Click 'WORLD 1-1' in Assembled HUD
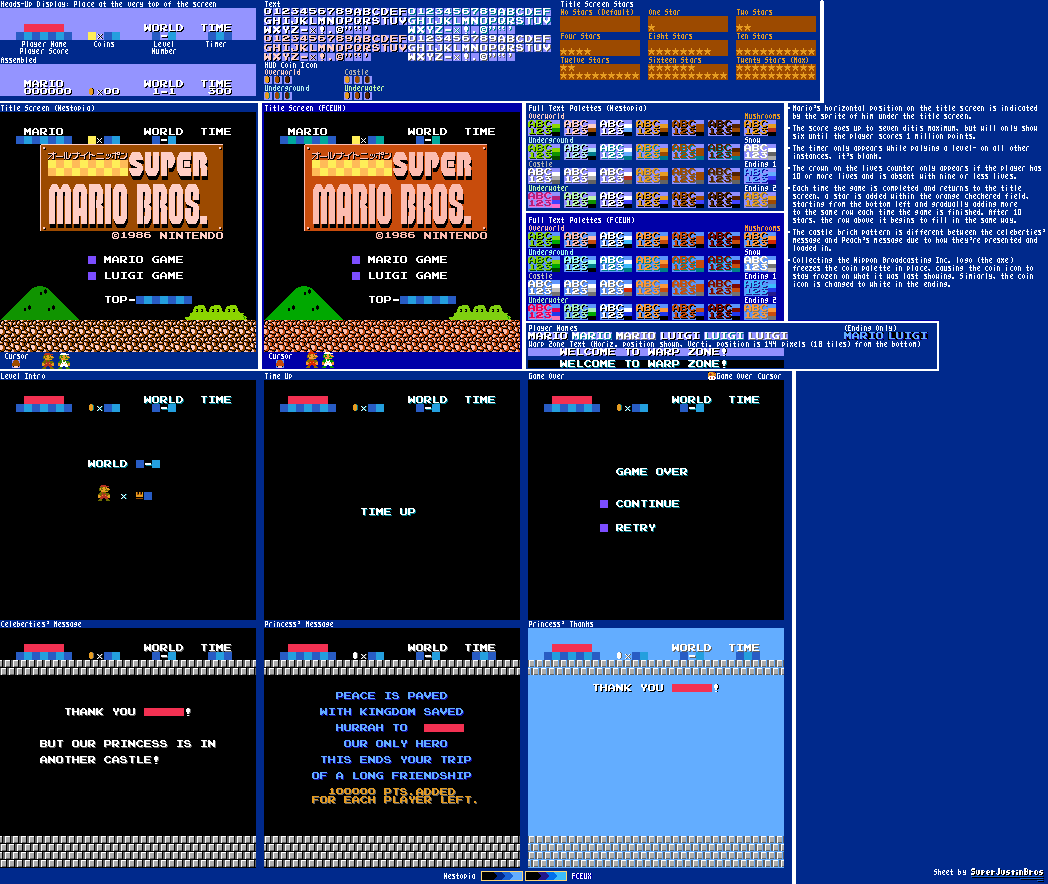The image size is (1048, 884). pos(164,87)
